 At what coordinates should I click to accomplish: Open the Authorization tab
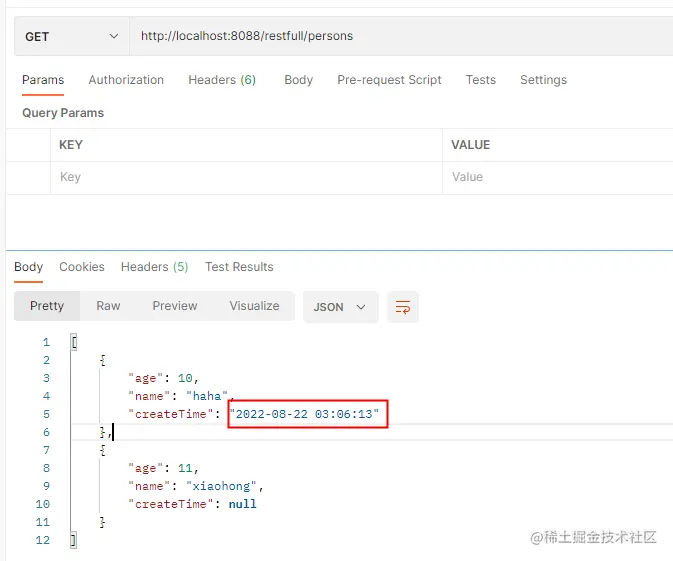[126, 80]
